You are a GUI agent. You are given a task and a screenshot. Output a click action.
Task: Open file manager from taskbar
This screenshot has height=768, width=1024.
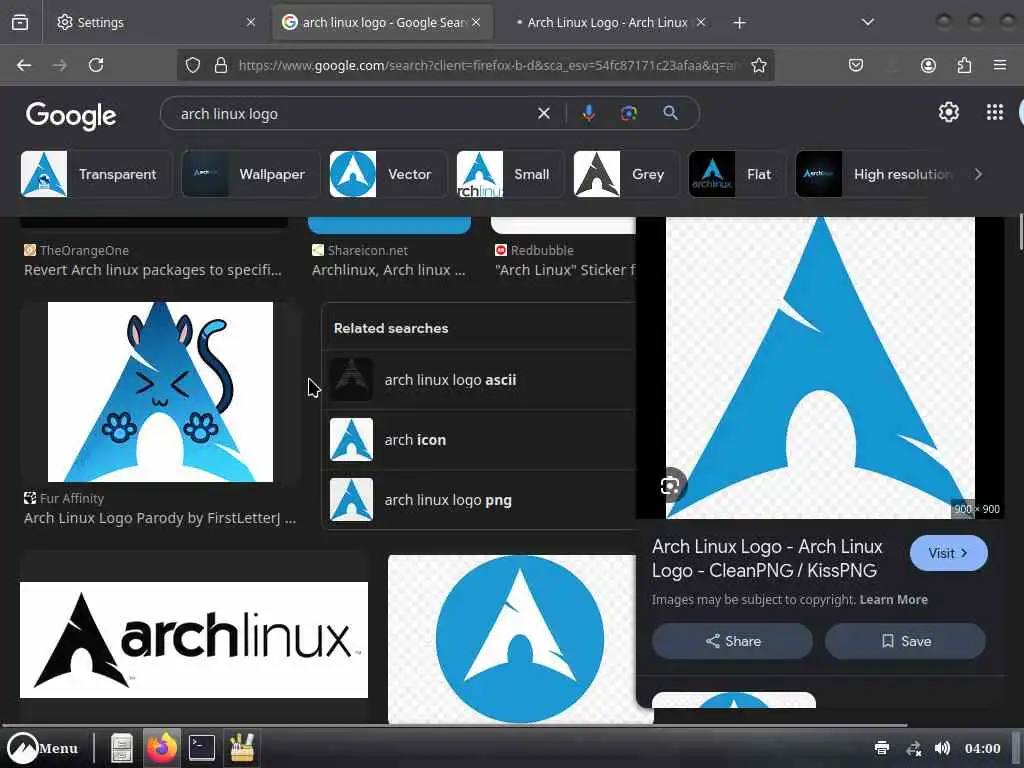pos(121,748)
